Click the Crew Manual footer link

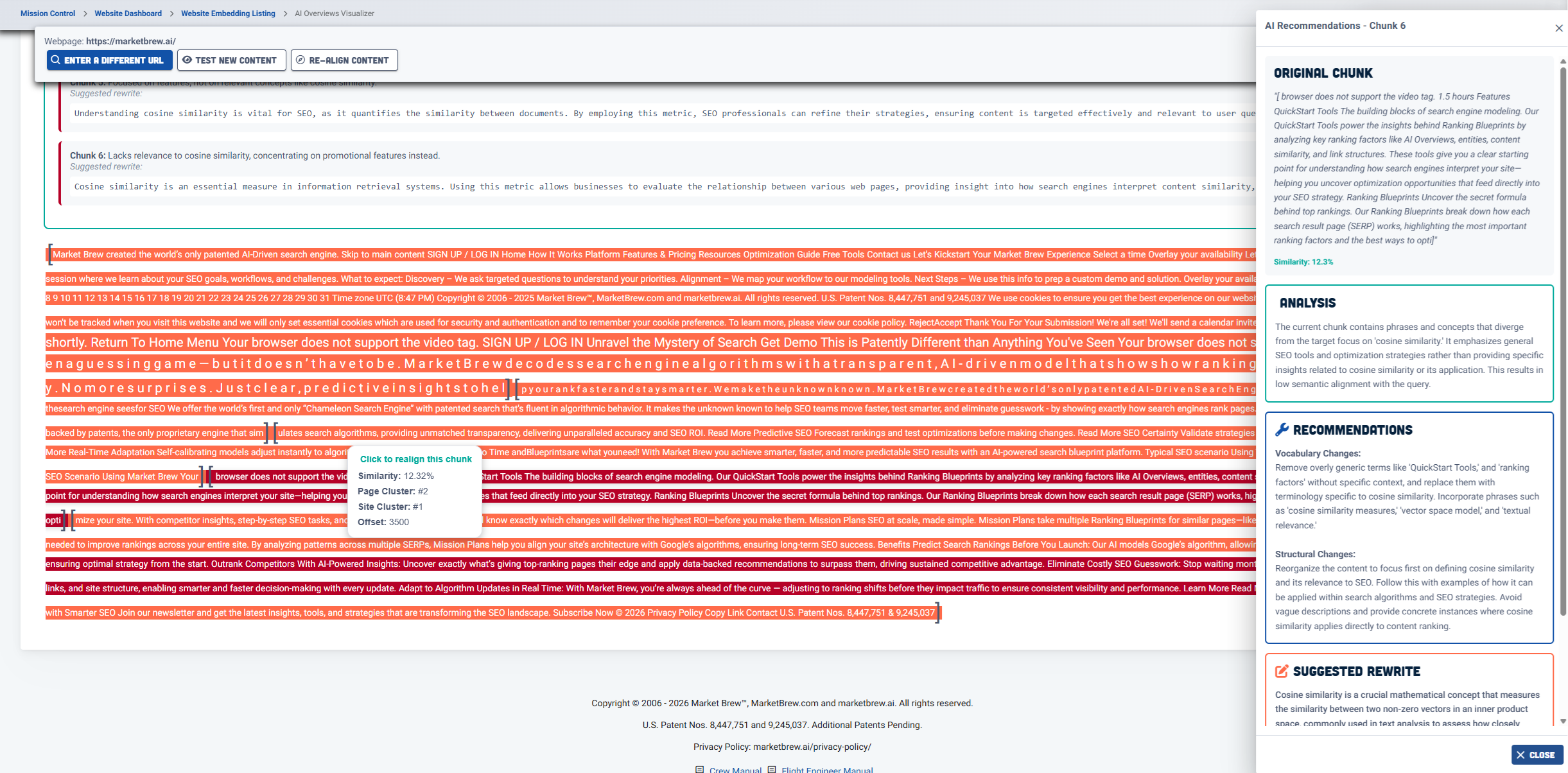pos(735,769)
